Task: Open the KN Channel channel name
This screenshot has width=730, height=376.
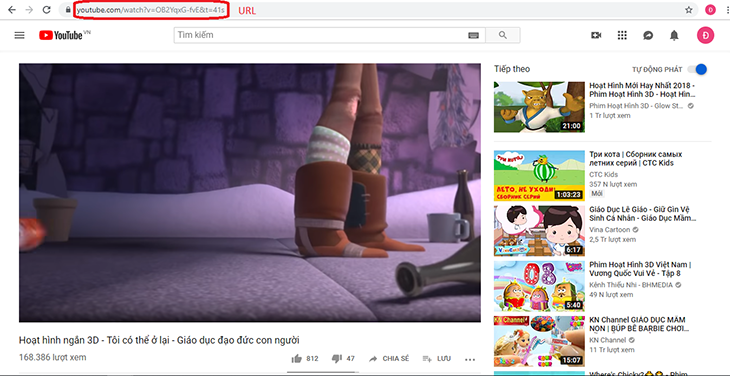Action: (608, 340)
